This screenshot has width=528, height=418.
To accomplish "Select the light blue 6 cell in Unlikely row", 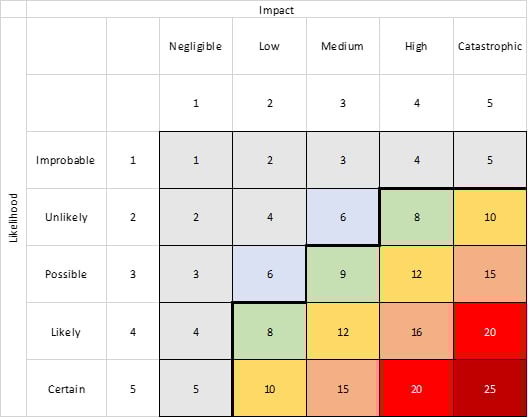I will (343, 217).
